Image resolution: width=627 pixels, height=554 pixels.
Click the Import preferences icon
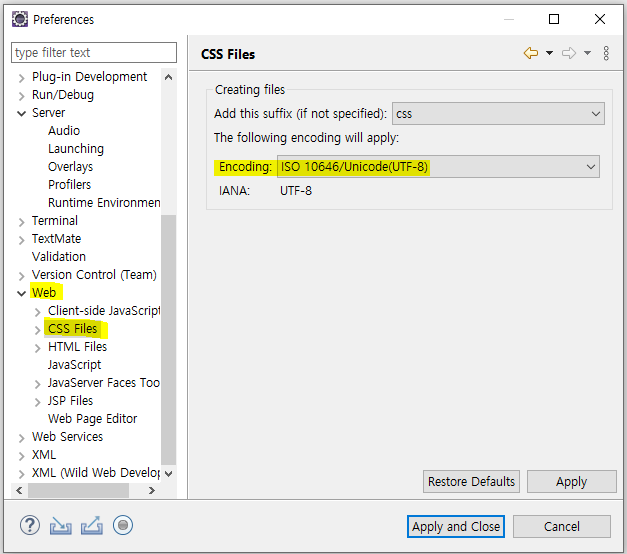point(61,525)
